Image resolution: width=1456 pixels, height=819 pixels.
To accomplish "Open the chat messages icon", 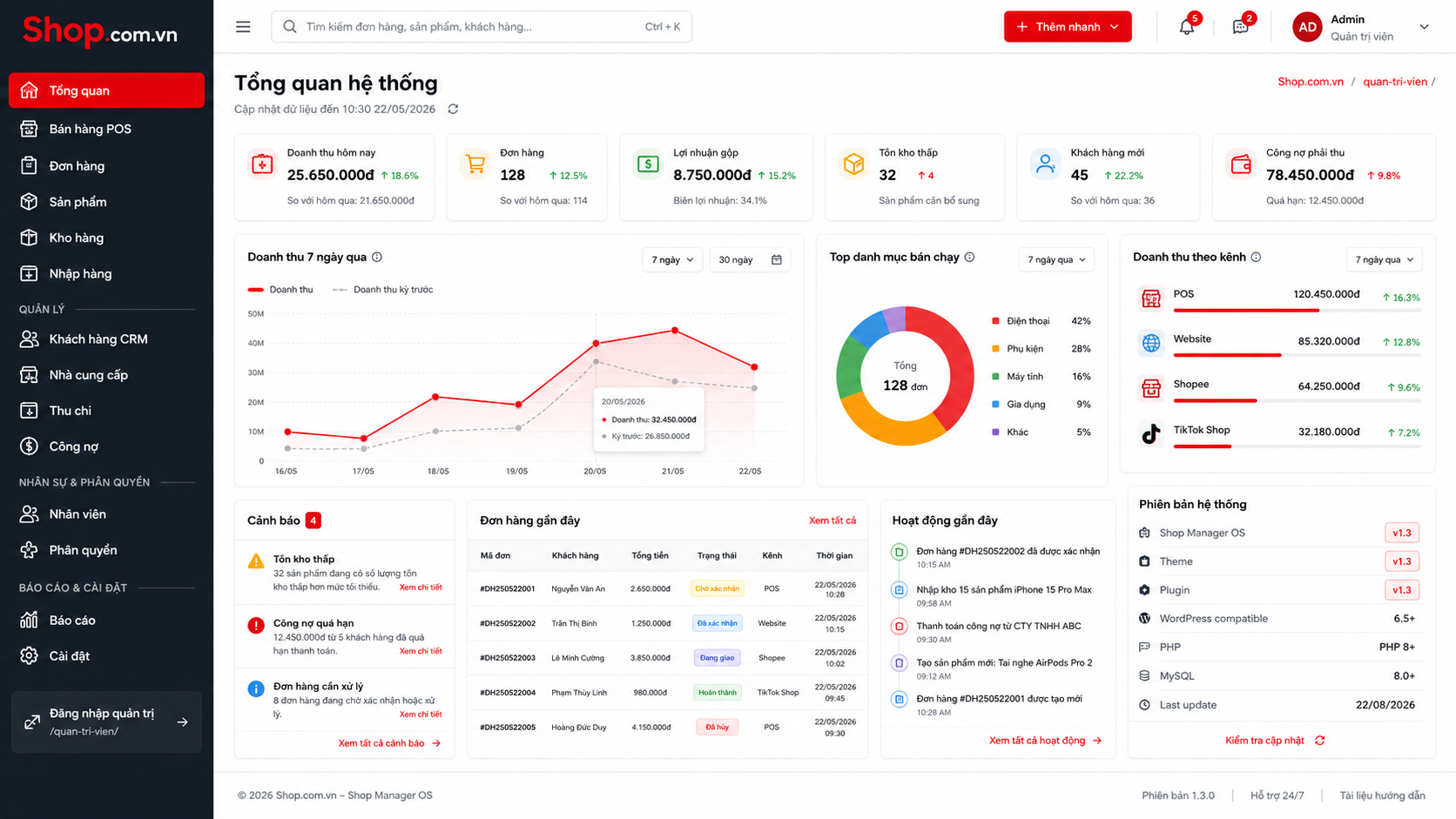I will [1241, 27].
